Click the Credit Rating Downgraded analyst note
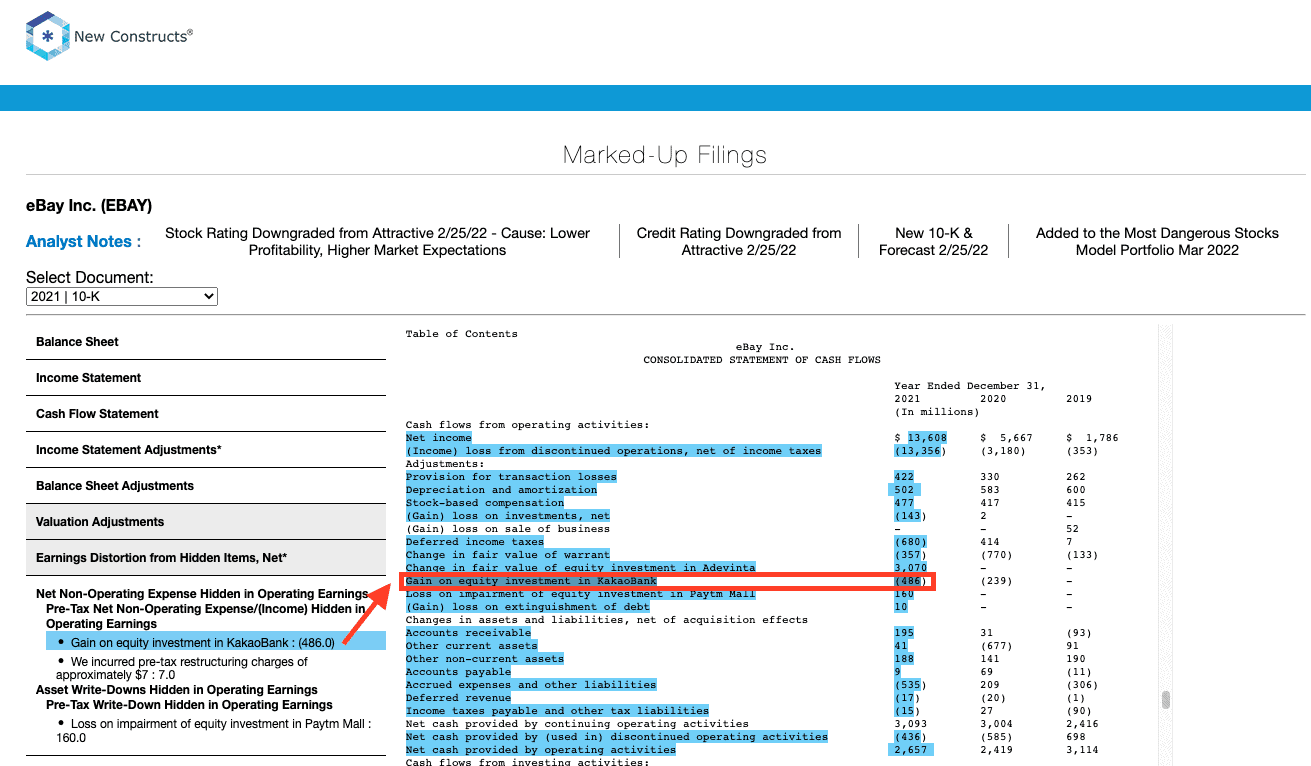Viewport: 1311px width, 766px height. (739, 241)
